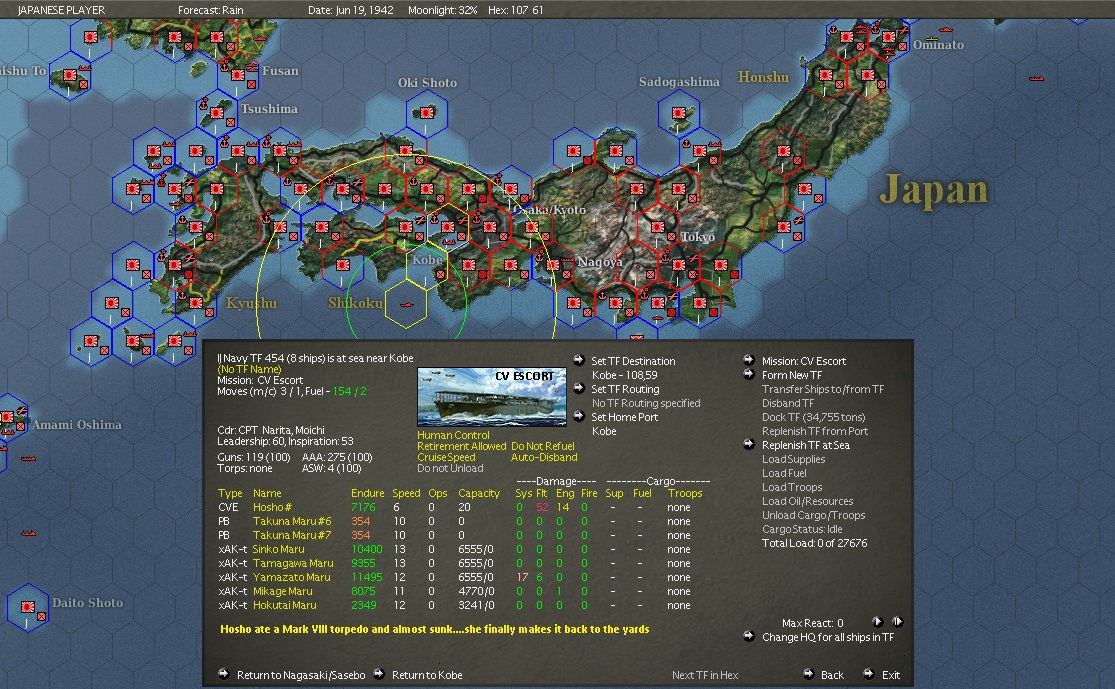Click the arrow icon beside Change HQ for all ships

coord(749,636)
